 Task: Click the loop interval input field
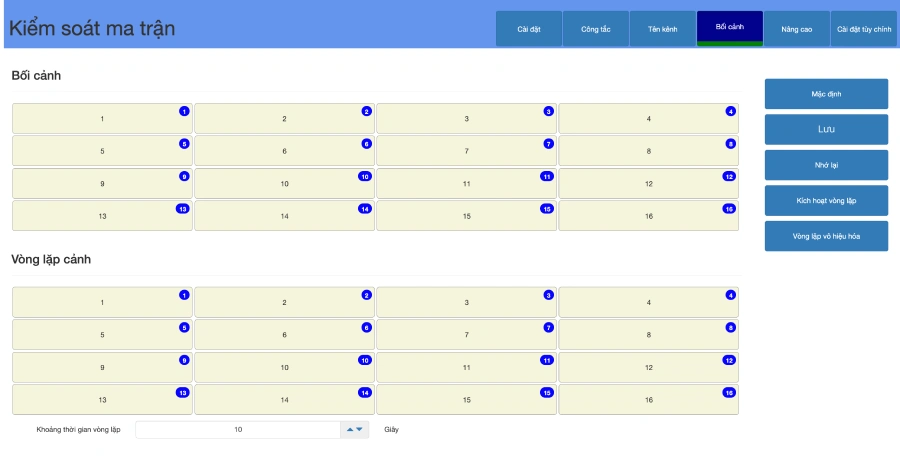[x=238, y=429]
